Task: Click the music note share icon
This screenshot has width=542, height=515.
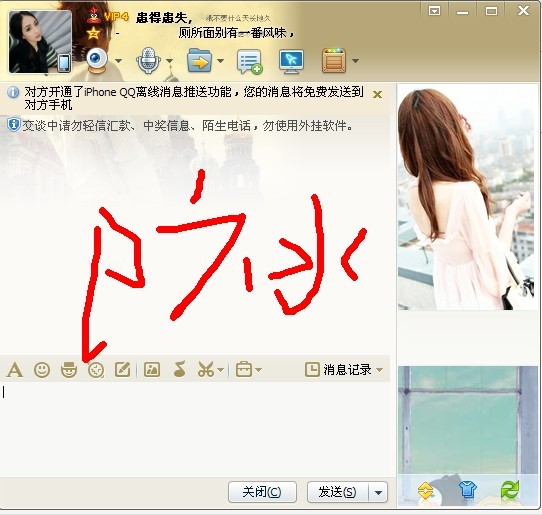Action: pos(179,369)
